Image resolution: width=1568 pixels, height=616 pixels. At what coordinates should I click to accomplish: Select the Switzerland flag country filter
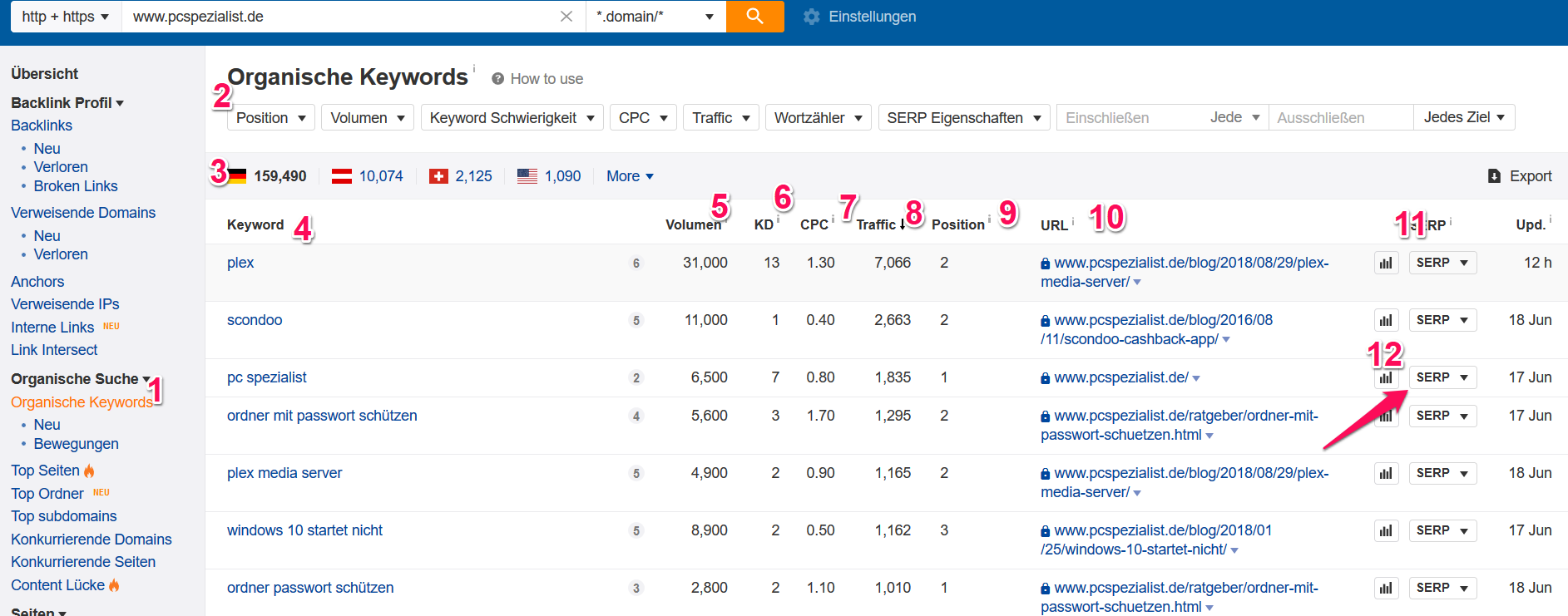(438, 176)
